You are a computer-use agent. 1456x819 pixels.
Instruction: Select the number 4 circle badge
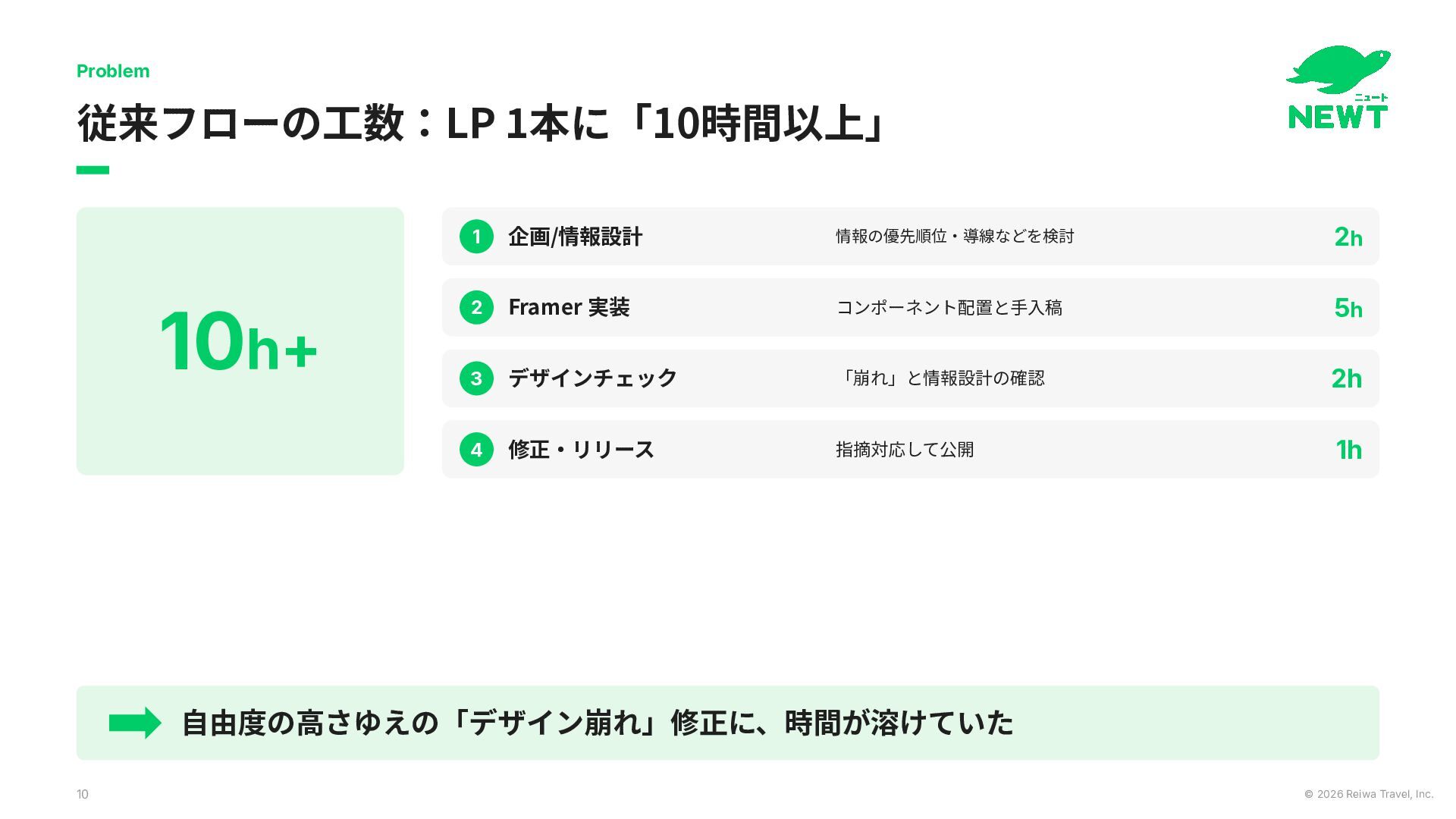tap(476, 450)
